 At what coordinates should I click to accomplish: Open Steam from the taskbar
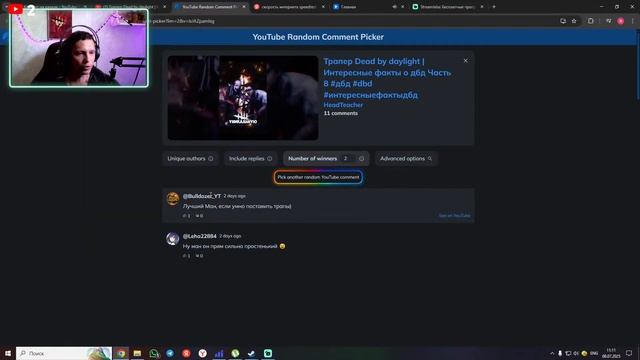(251, 353)
